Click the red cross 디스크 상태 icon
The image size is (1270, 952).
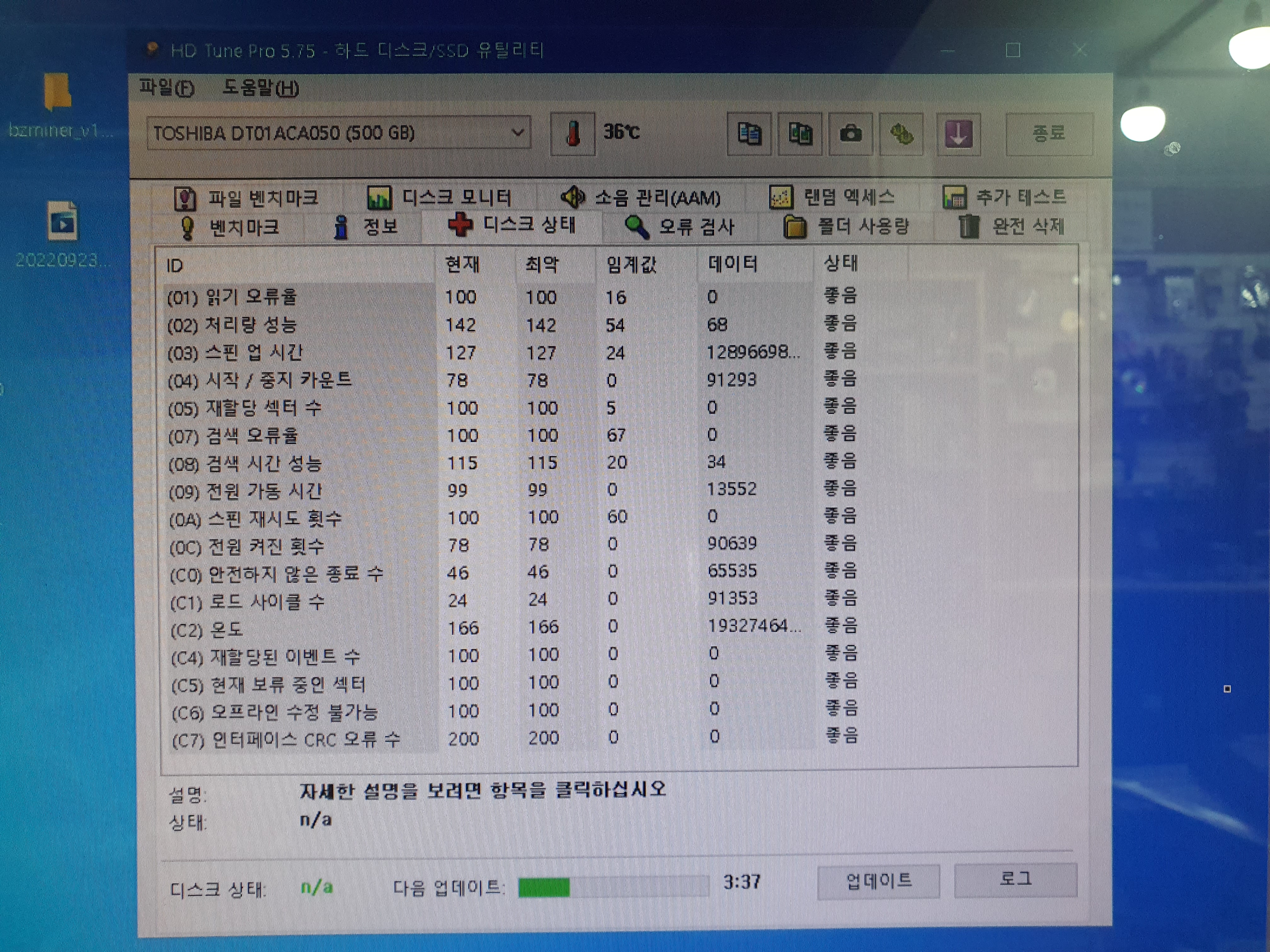(x=461, y=224)
